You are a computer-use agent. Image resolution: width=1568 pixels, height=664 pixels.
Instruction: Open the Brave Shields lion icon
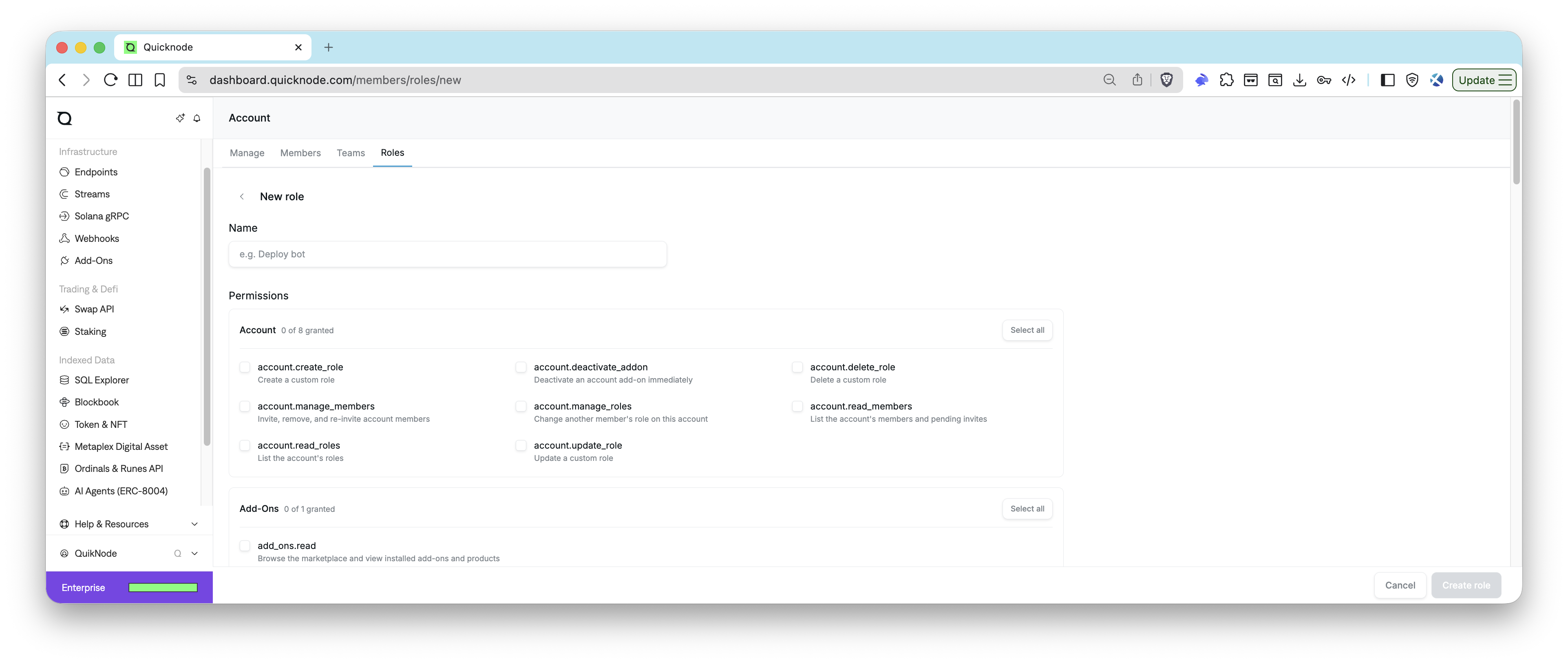coord(1166,80)
